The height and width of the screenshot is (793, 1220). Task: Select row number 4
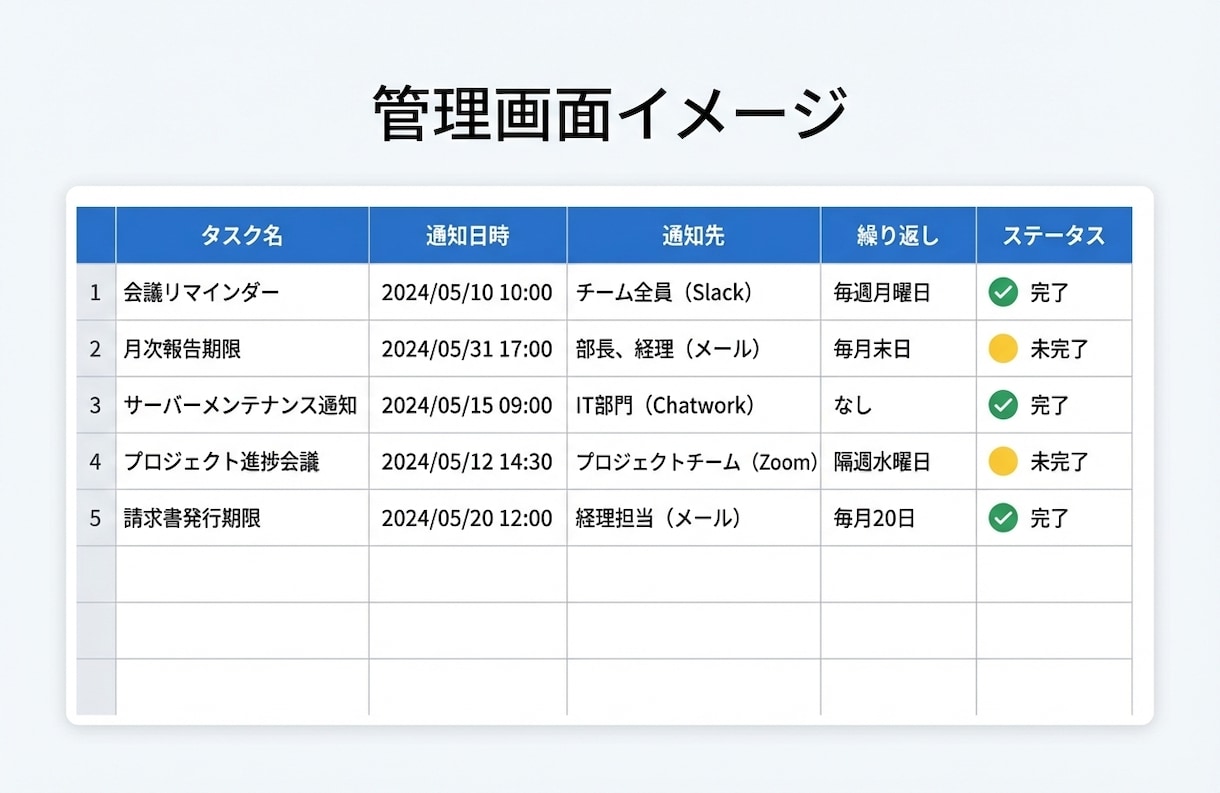[96, 461]
